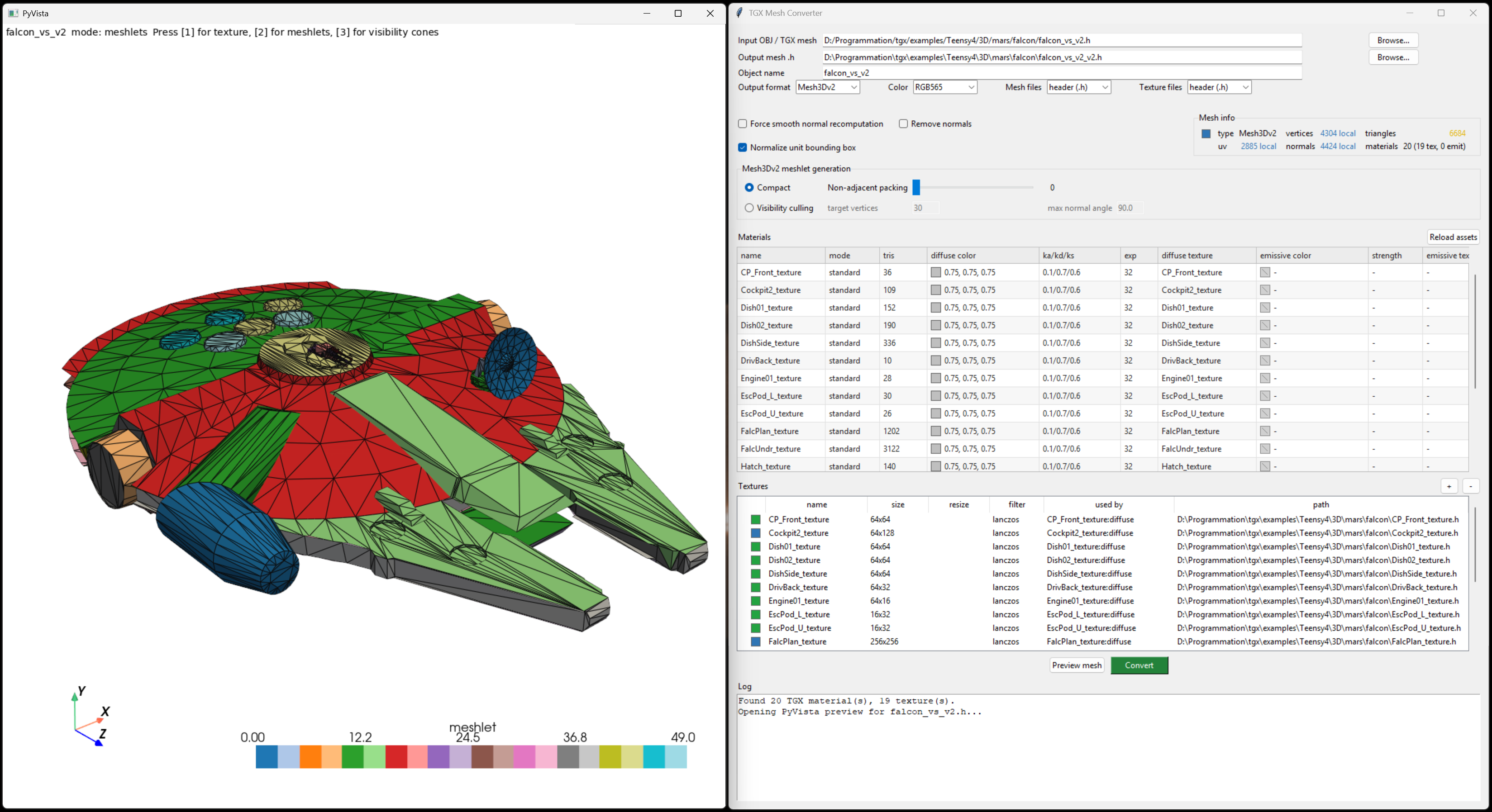Click the 'path' column header in Textures table
The image size is (1492, 812).
[1320, 504]
